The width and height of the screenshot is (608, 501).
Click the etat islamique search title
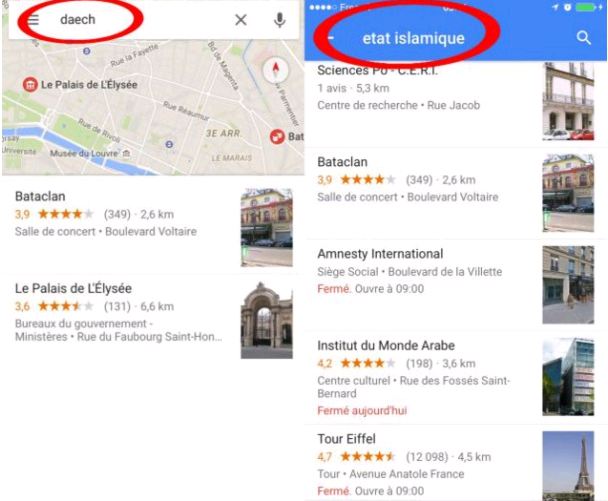[x=413, y=38]
